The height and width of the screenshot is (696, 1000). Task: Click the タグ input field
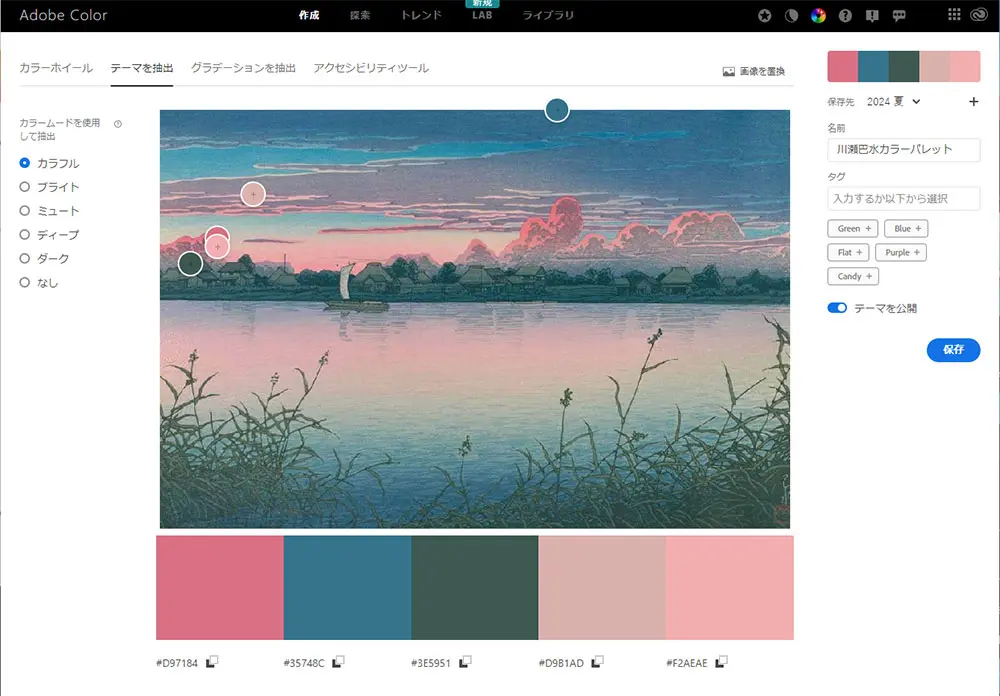point(904,198)
